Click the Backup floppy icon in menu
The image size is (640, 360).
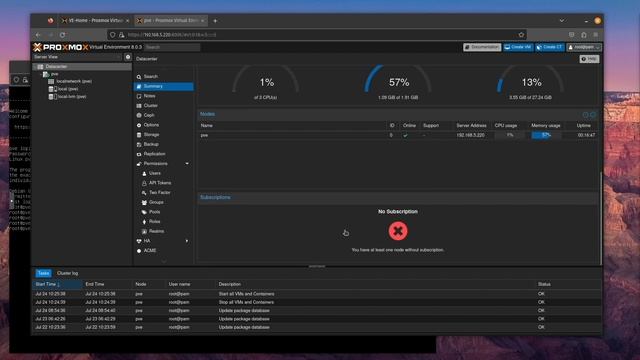point(139,144)
